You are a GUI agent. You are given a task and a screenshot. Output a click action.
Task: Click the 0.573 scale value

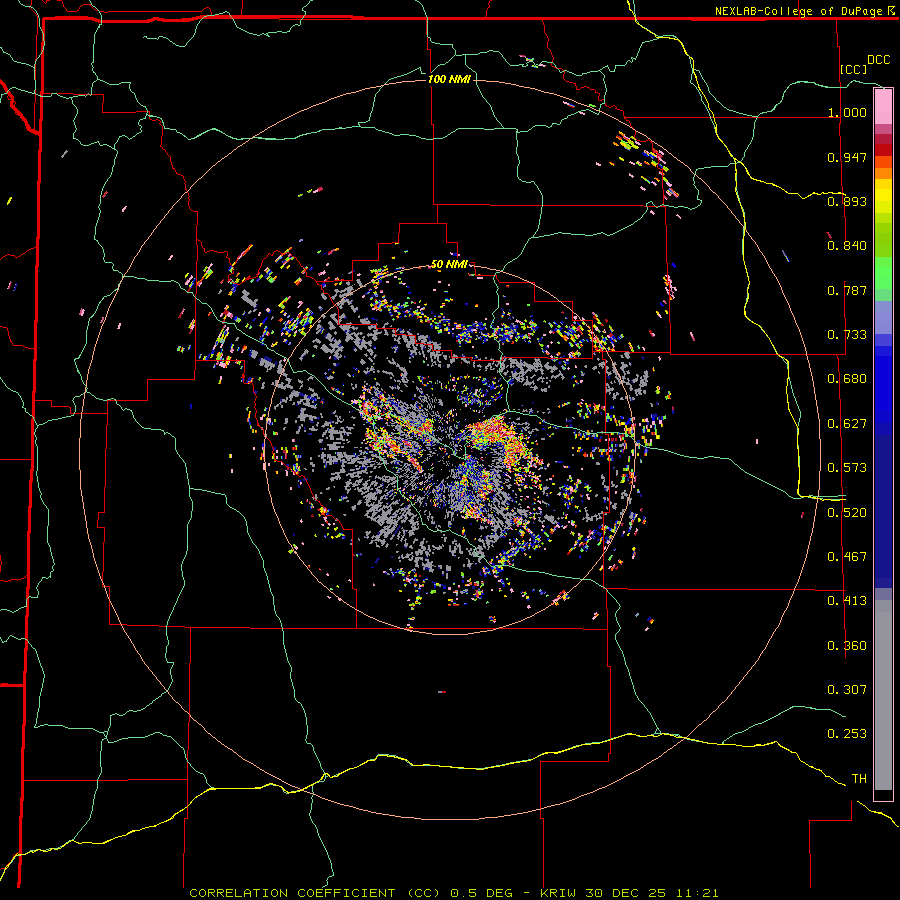847,468
